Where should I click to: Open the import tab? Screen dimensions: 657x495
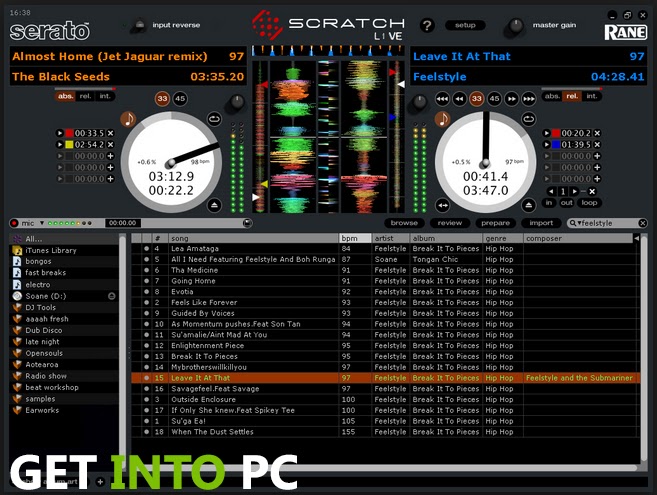(541, 223)
